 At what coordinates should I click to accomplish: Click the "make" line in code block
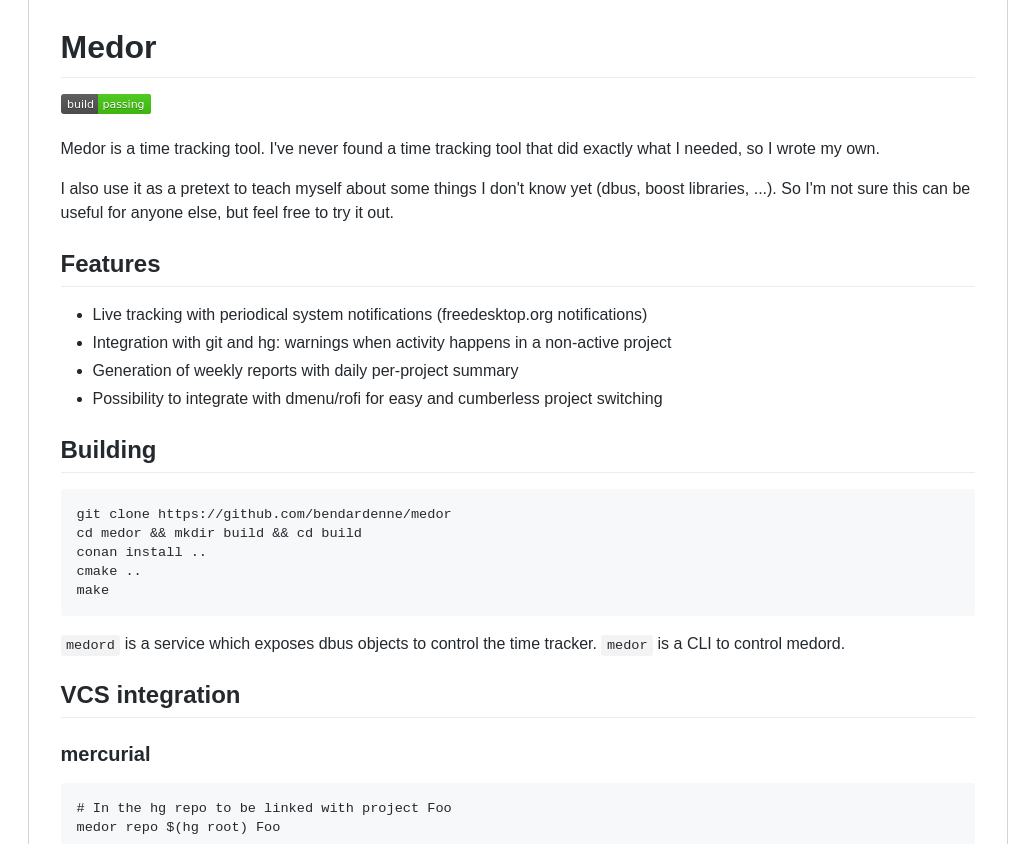93,590
